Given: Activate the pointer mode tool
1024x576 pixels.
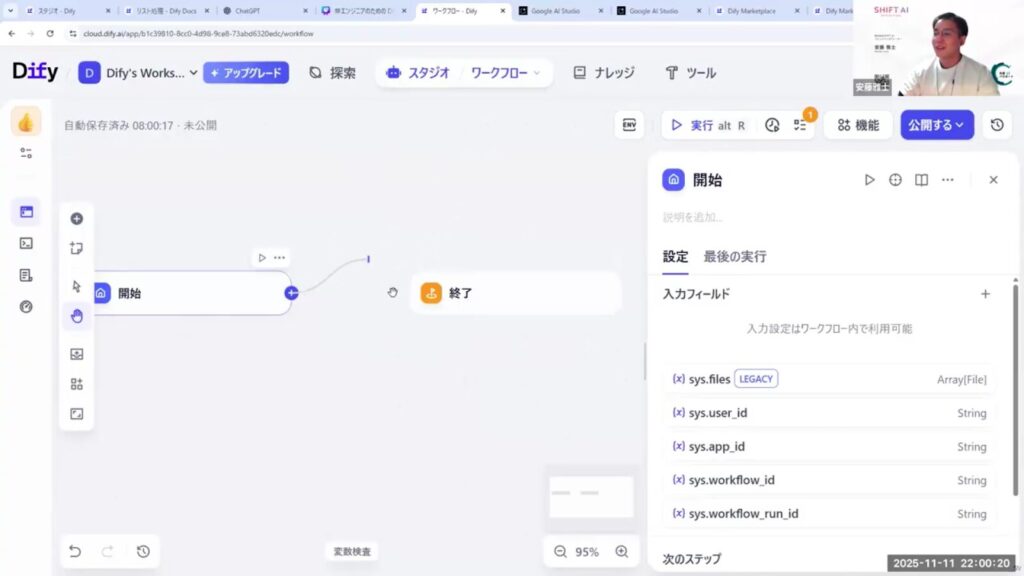Looking at the screenshot, I should (77, 286).
